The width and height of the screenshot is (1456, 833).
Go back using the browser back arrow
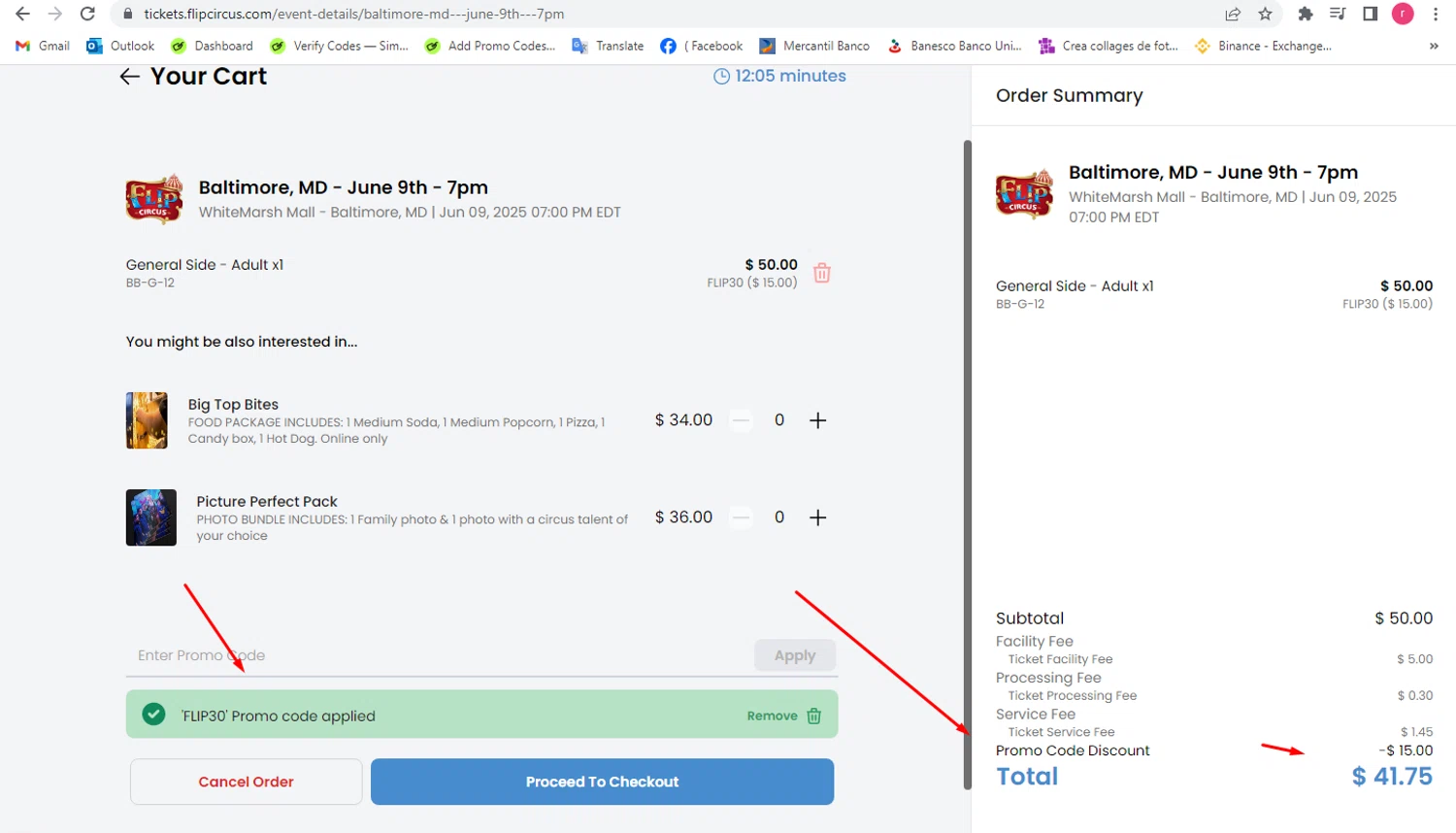point(22,14)
